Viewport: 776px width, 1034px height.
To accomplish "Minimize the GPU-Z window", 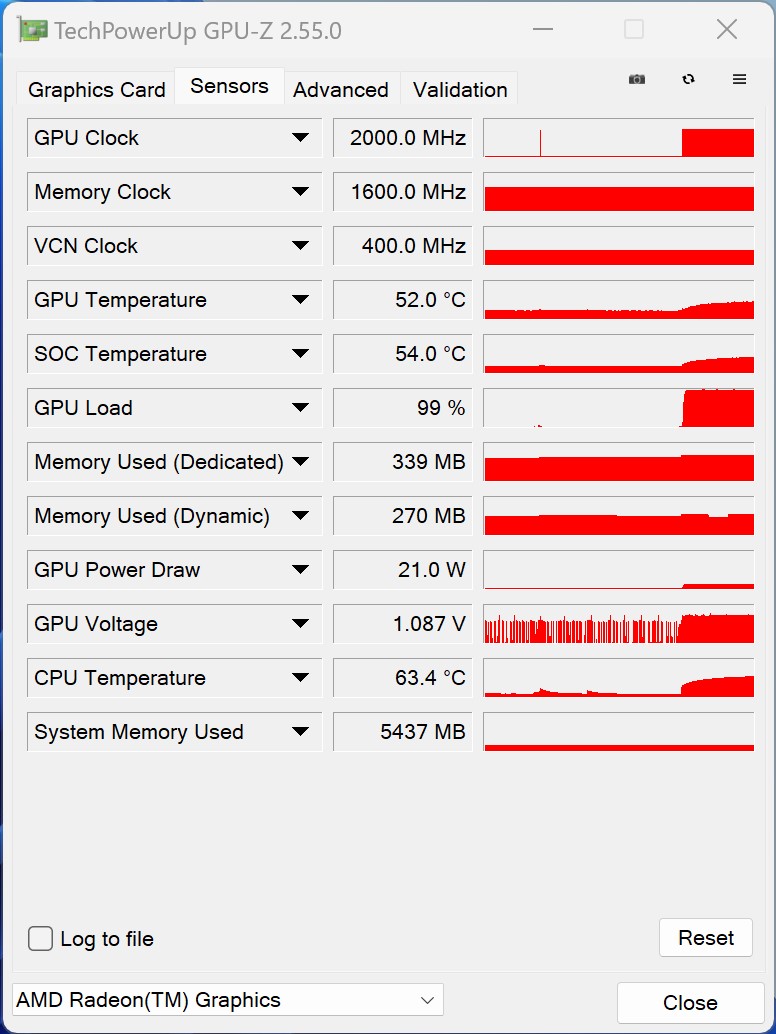I will tap(543, 30).
